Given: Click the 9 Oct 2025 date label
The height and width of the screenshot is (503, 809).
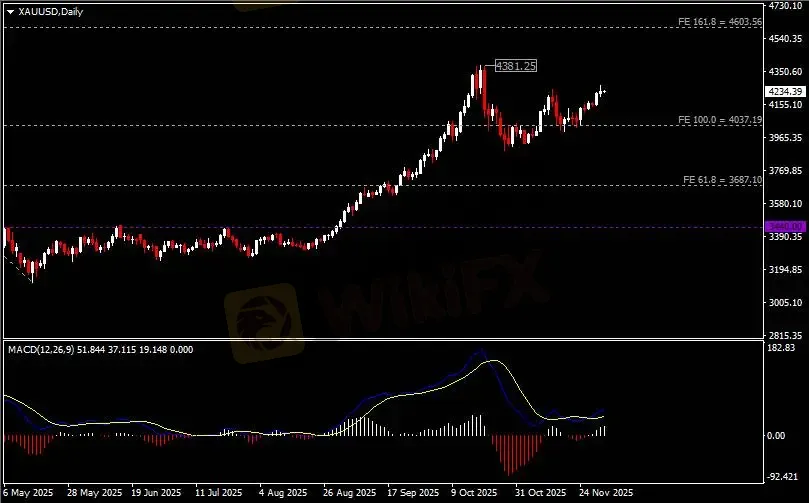Looking at the screenshot, I should 474,493.
